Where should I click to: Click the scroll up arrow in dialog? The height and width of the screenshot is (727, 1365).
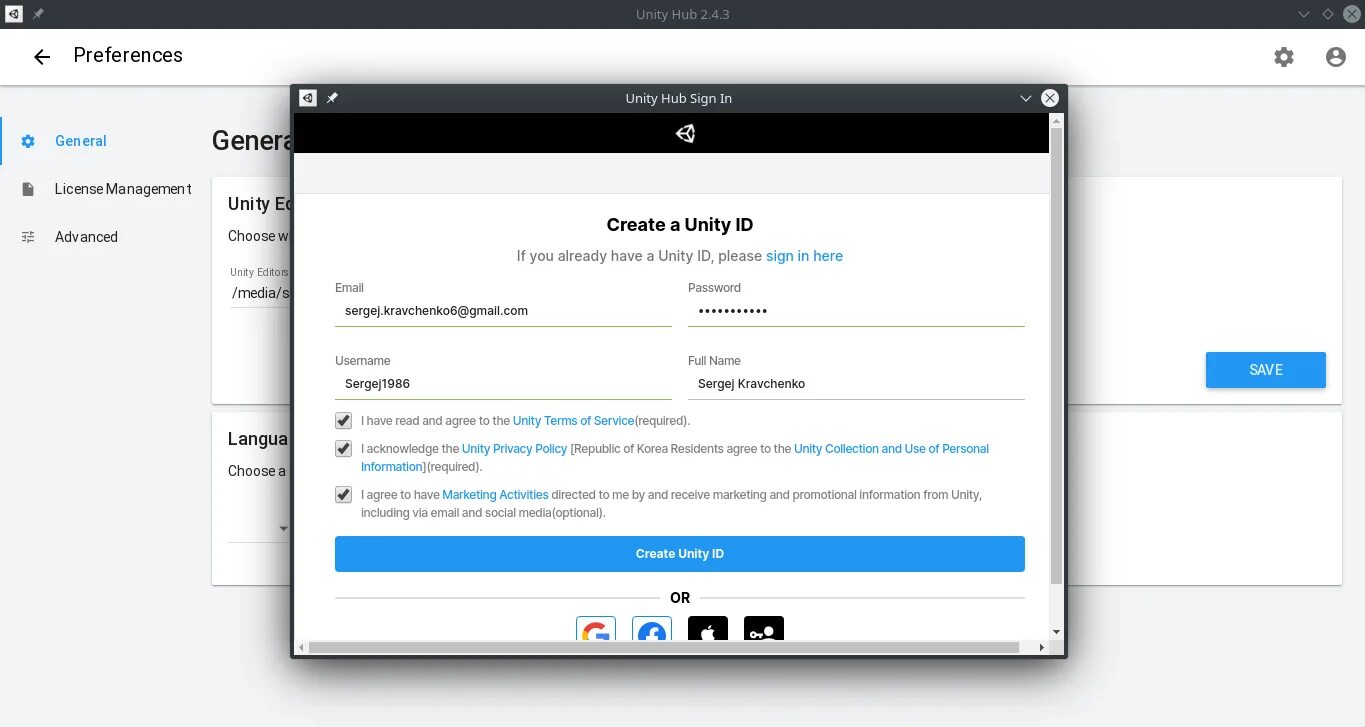point(1057,120)
